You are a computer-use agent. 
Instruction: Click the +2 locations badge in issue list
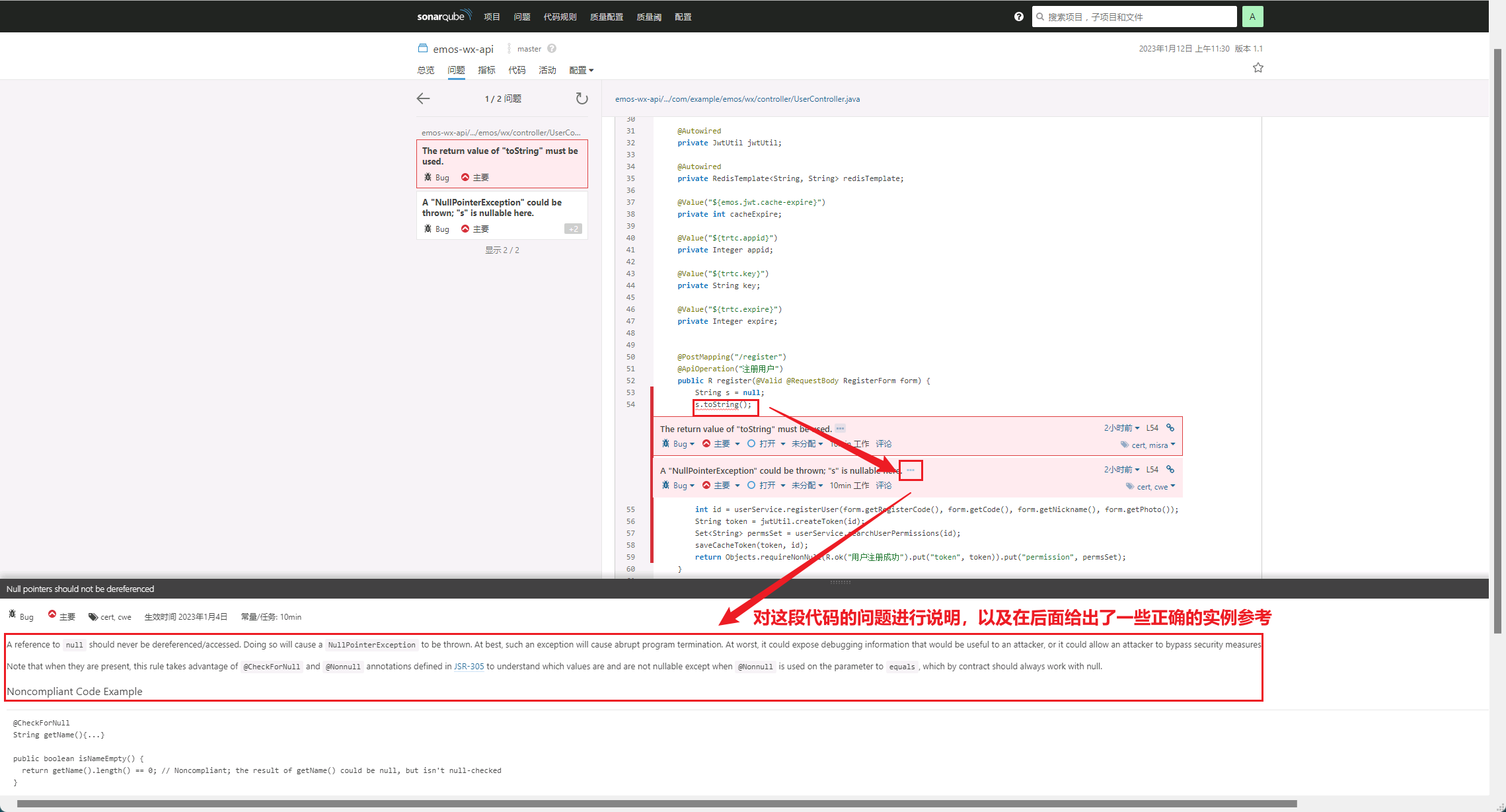pos(573,229)
